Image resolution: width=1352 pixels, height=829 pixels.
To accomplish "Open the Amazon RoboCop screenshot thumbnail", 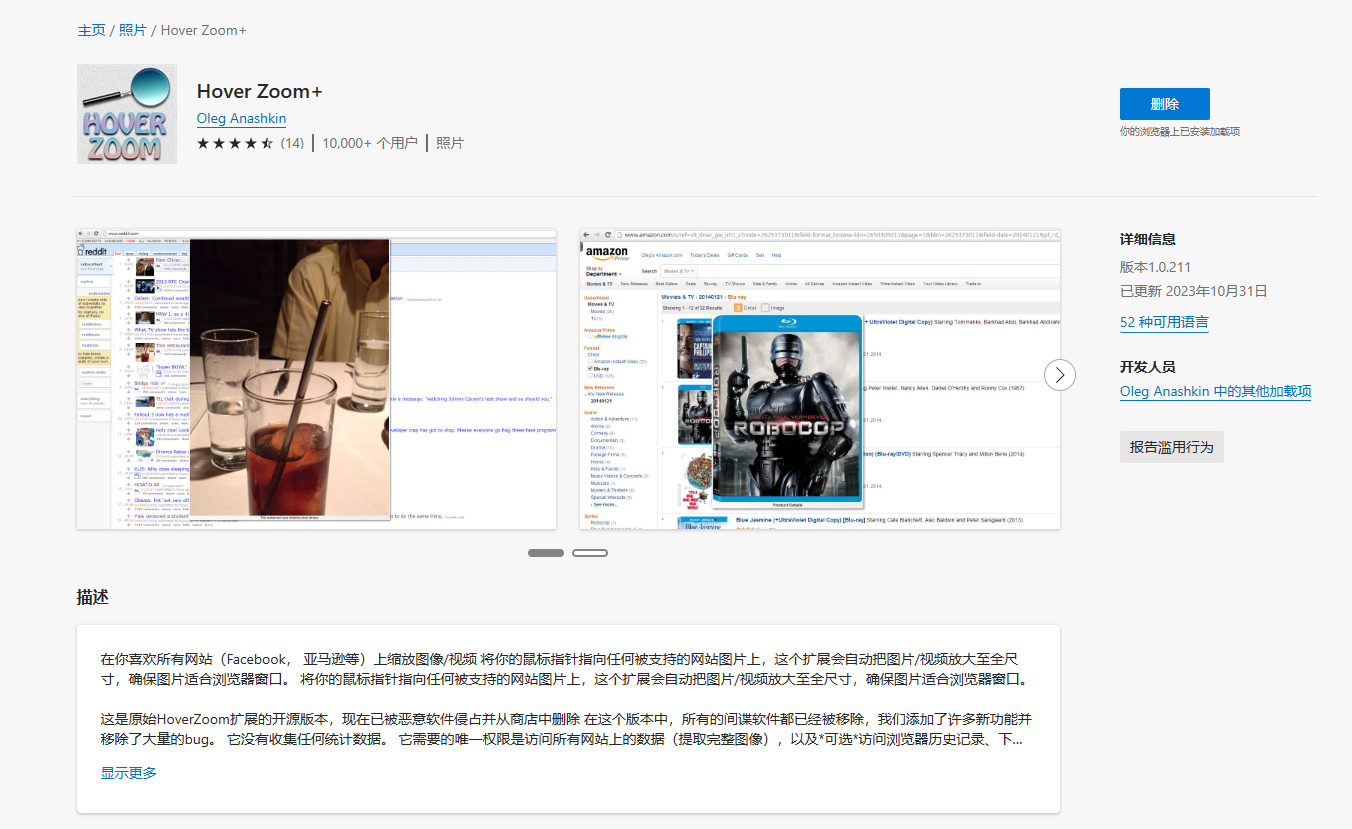I will click(x=820, y=379).
